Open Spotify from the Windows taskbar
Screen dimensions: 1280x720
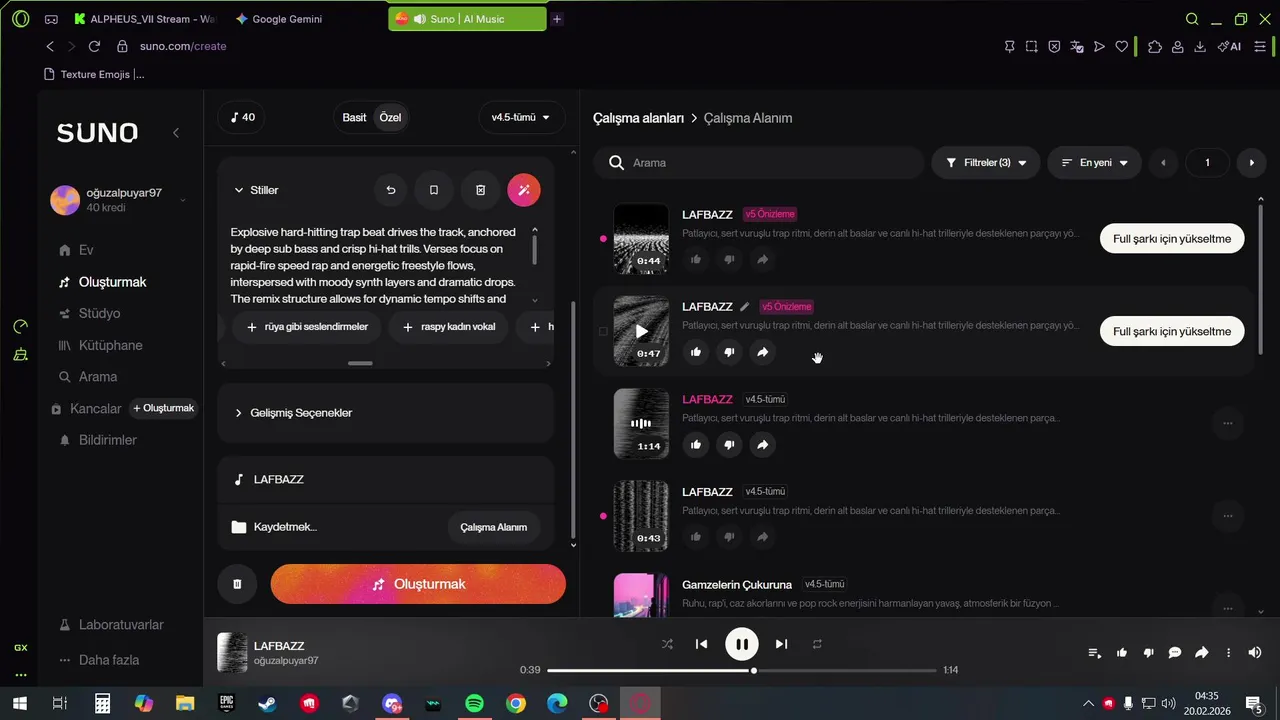tap(474, 704)
